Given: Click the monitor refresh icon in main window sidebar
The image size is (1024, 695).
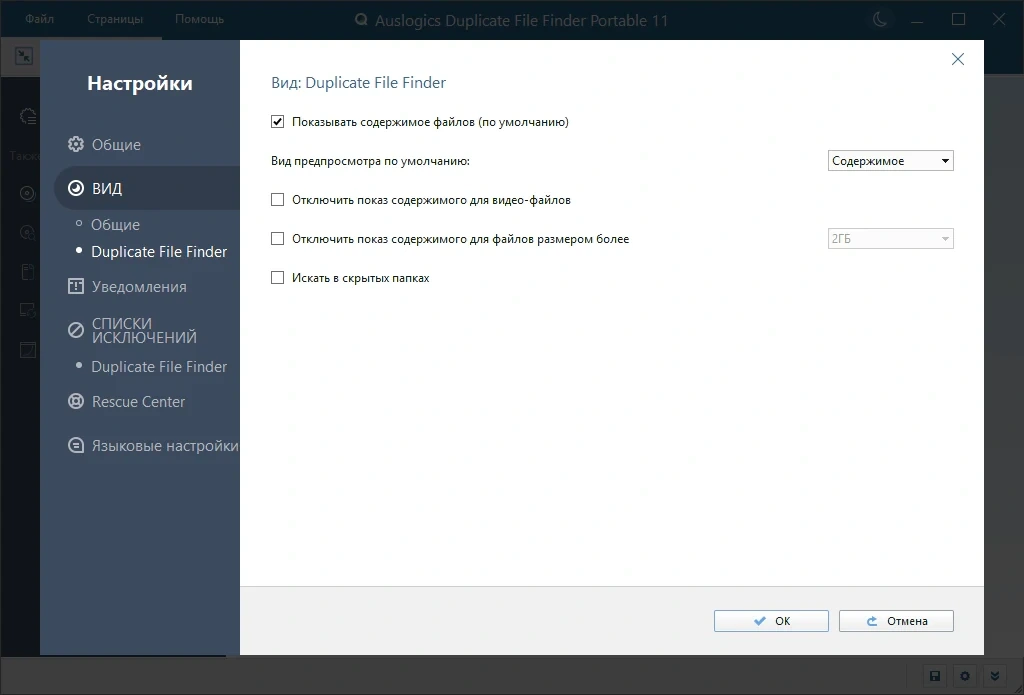Looking at the screenshot, I should tap(28, 311).
